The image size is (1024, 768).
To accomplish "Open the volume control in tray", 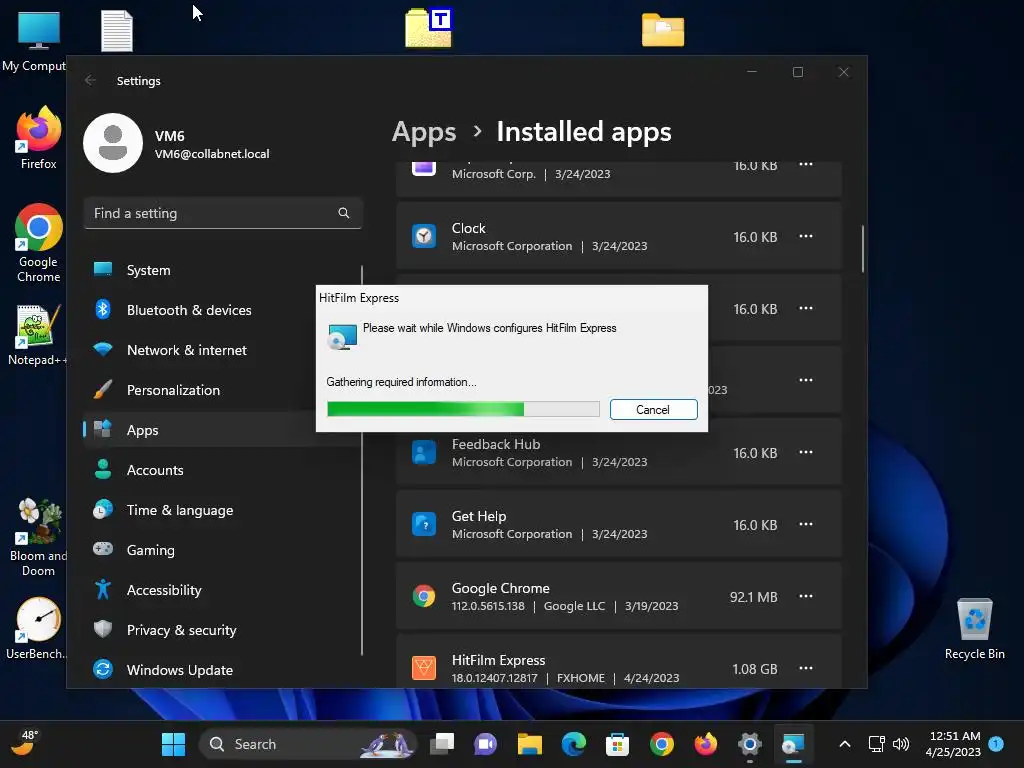I will (x=901, y=744).
